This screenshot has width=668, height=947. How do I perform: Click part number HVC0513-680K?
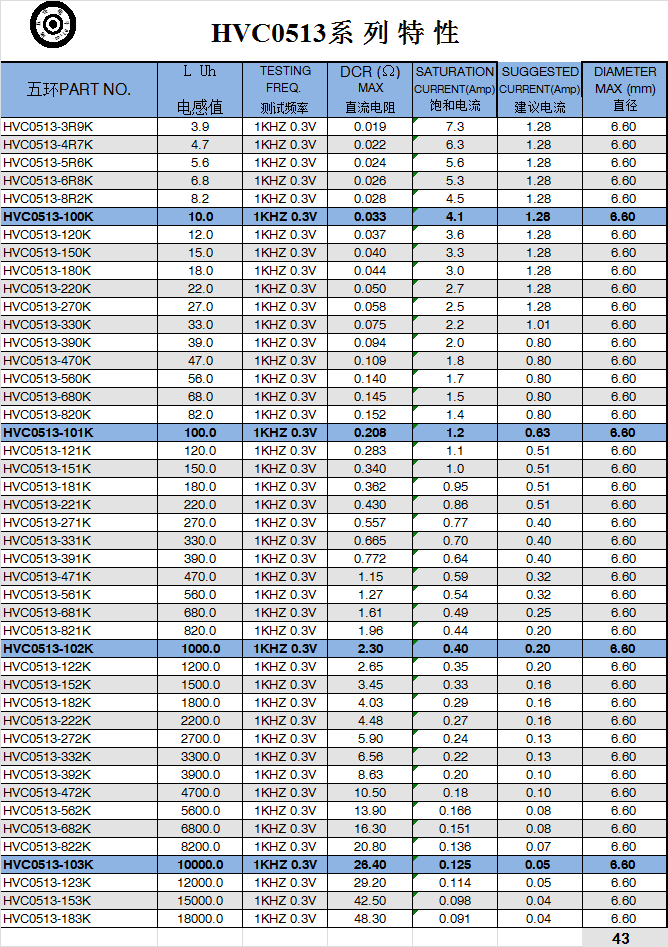click(x=47, y=397)
